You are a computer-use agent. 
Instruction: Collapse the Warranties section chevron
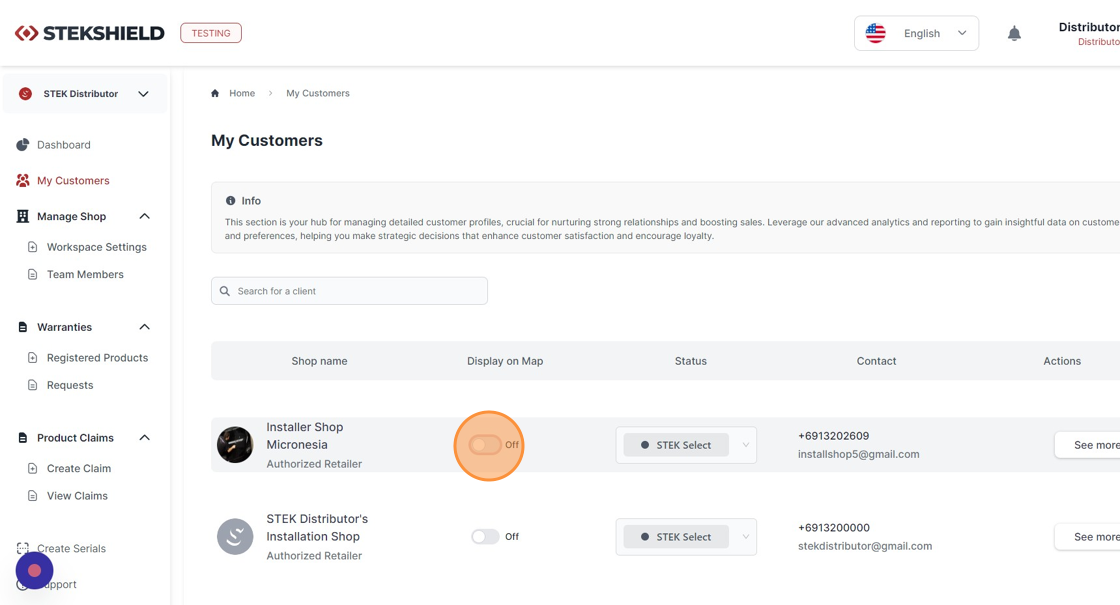tap(144, 327)
